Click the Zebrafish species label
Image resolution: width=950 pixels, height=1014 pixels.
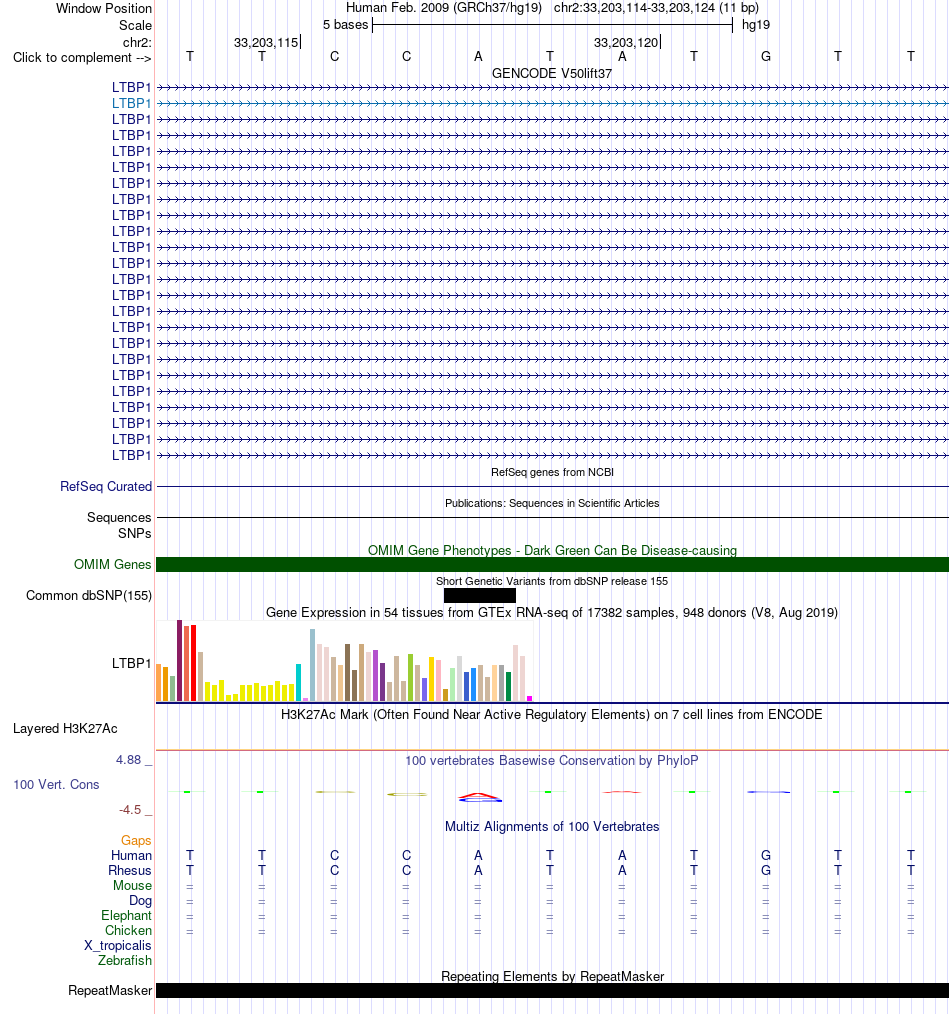(125, 960)
